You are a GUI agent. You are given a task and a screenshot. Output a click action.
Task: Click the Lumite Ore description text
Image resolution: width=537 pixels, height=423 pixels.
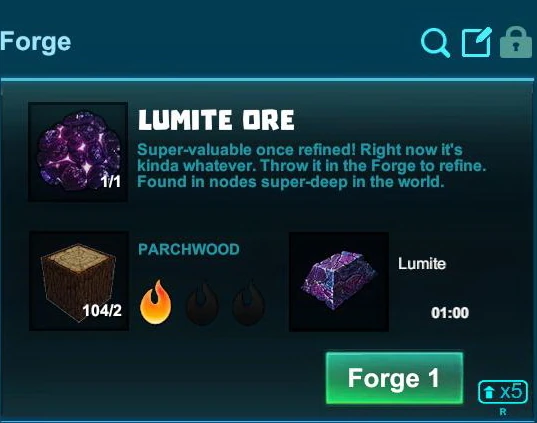(x=312, y=166)
